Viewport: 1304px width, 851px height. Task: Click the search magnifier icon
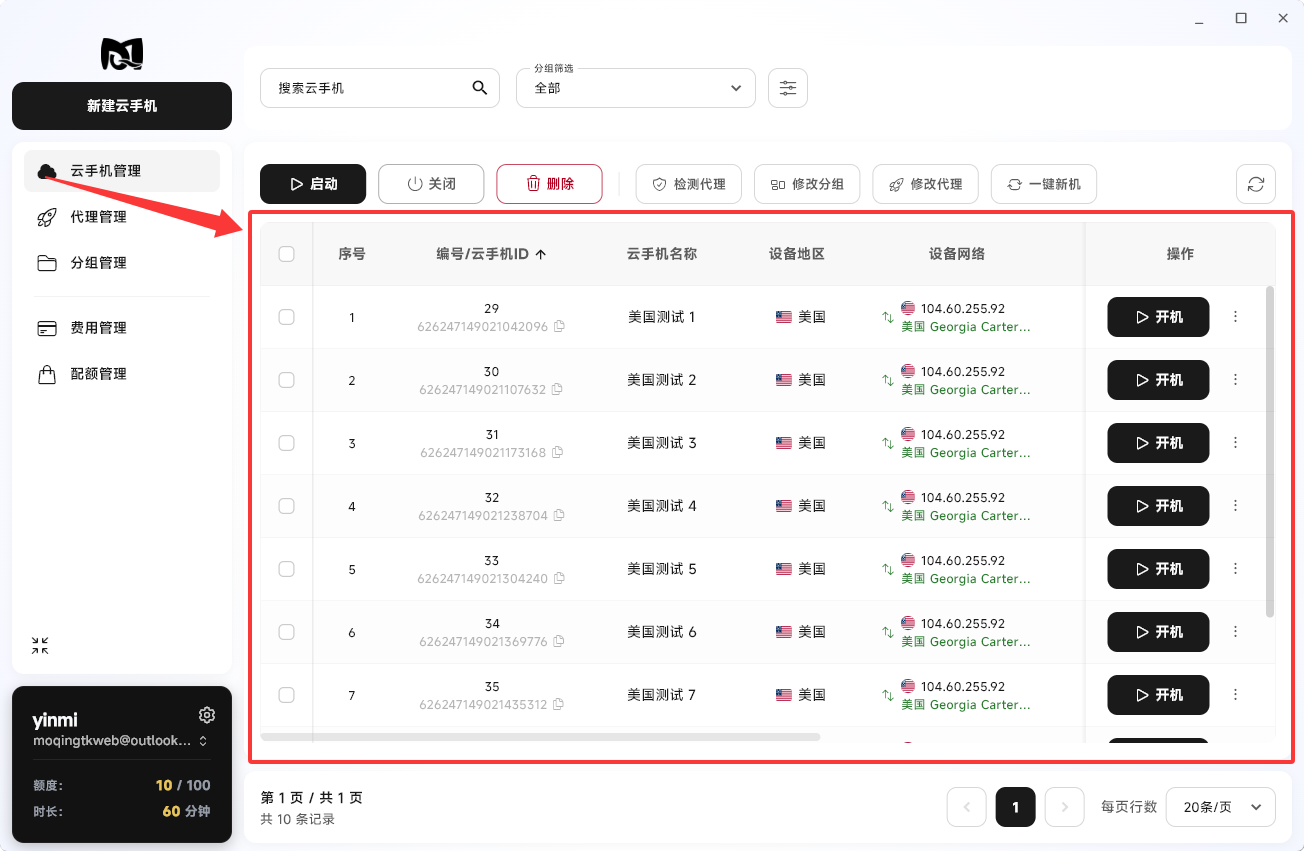pos(480,88)
